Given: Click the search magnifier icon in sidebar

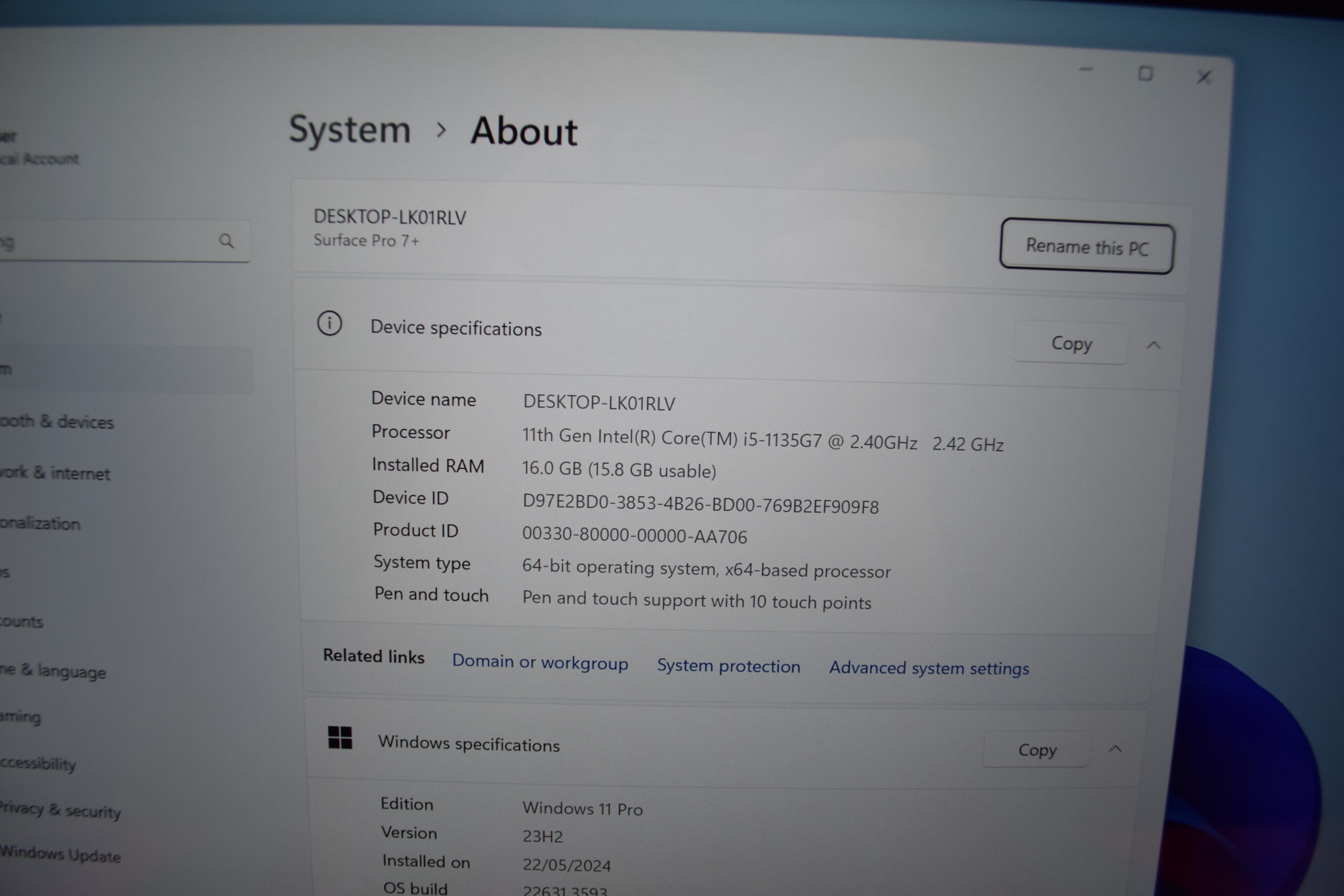Looking at the screenshot, I should tap(226, 241).
